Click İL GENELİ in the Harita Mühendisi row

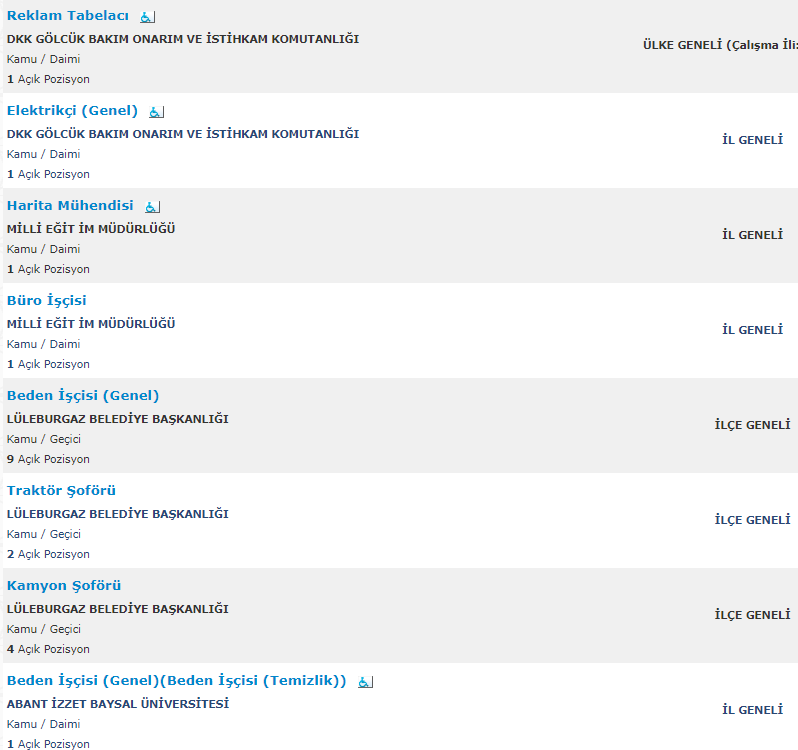(752, 235)
